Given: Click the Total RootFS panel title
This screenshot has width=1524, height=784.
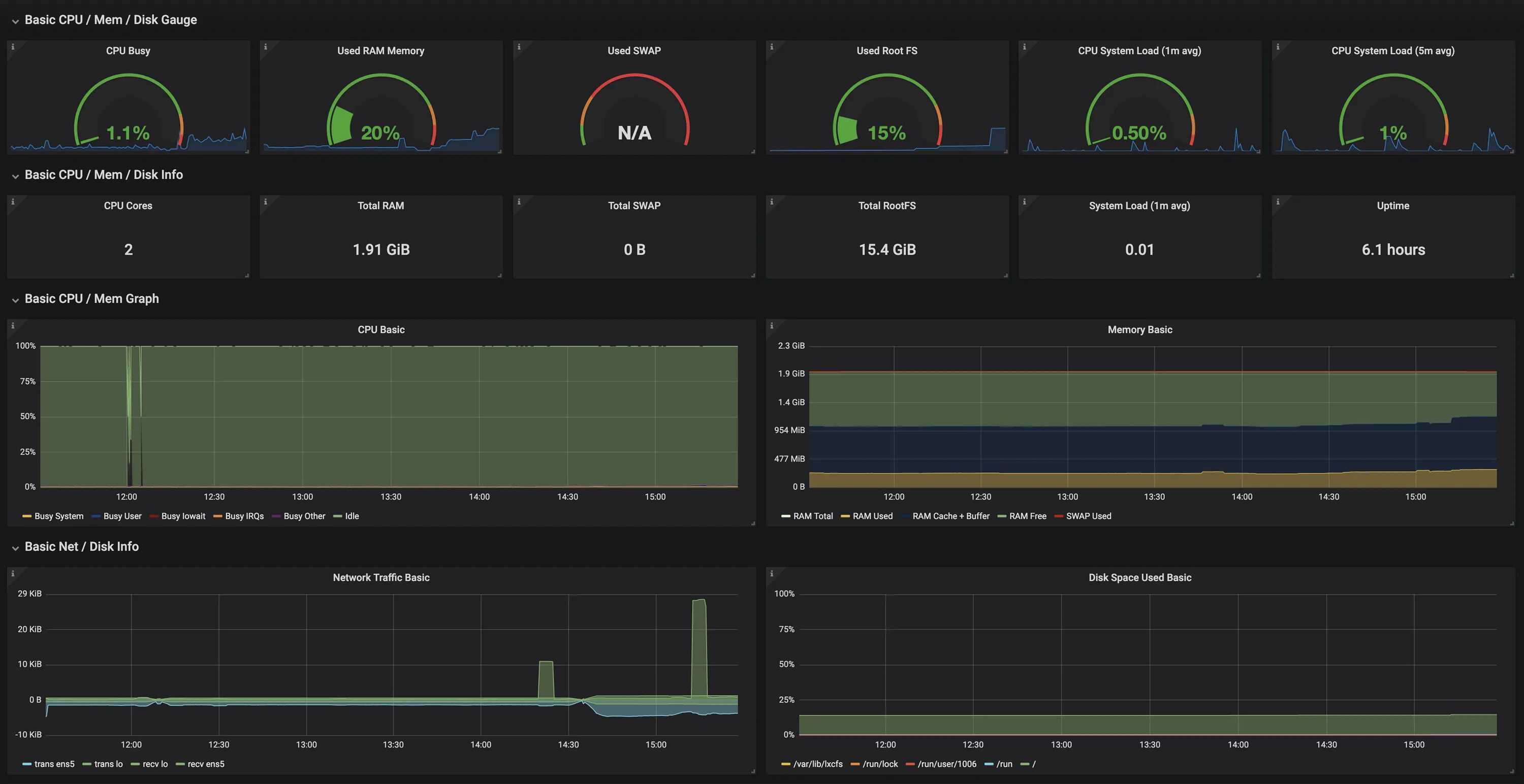Looking at the screenshot, I should coord(886,206).
